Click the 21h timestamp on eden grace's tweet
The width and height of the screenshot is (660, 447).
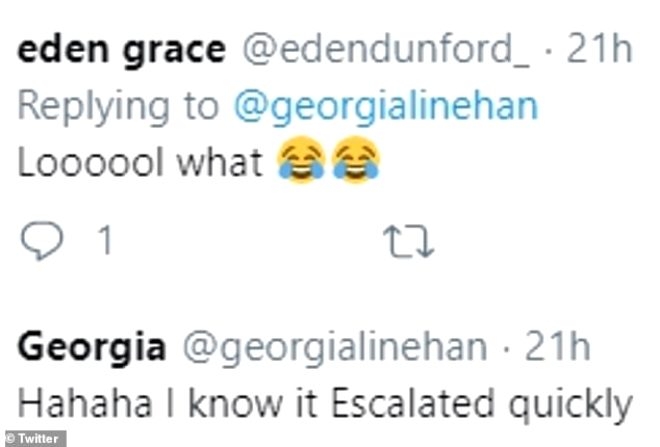pyautogui.click(x=599, y=52)
